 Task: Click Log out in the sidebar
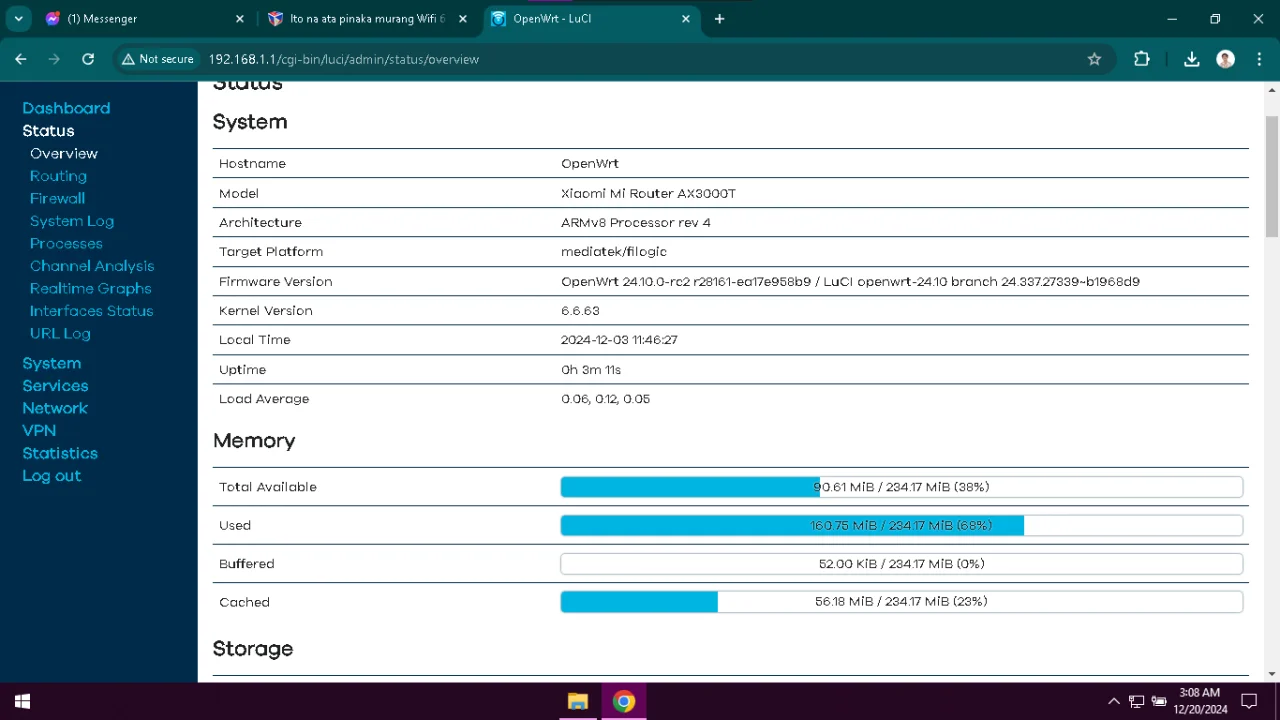52,476
